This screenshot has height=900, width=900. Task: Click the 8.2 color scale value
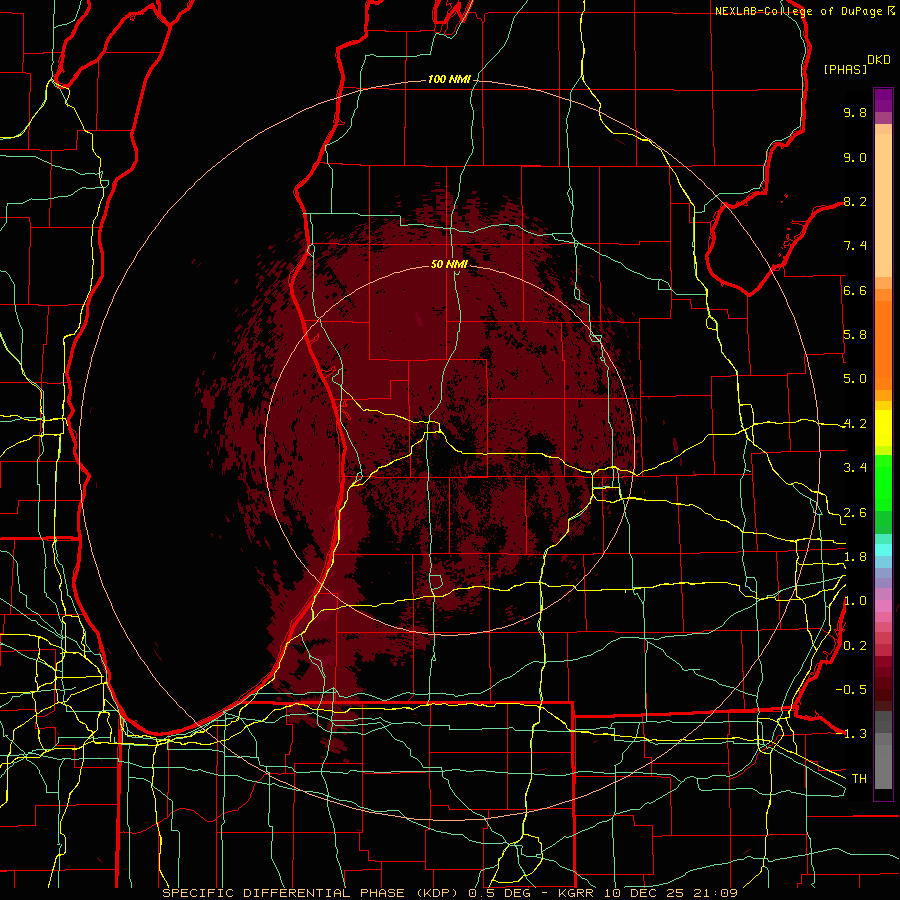[855, 201]
